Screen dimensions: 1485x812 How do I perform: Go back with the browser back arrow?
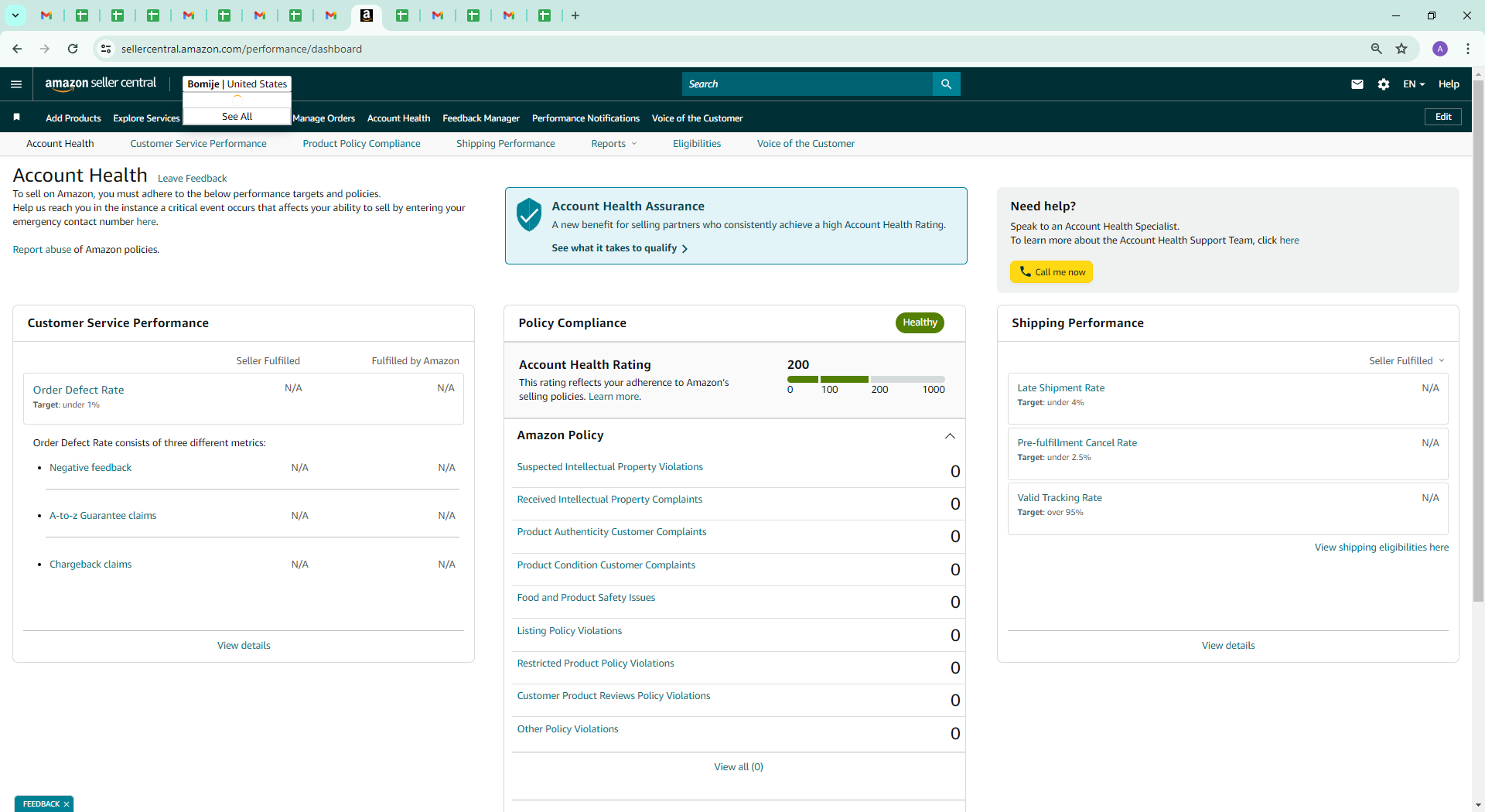click(x=17, y=49)
